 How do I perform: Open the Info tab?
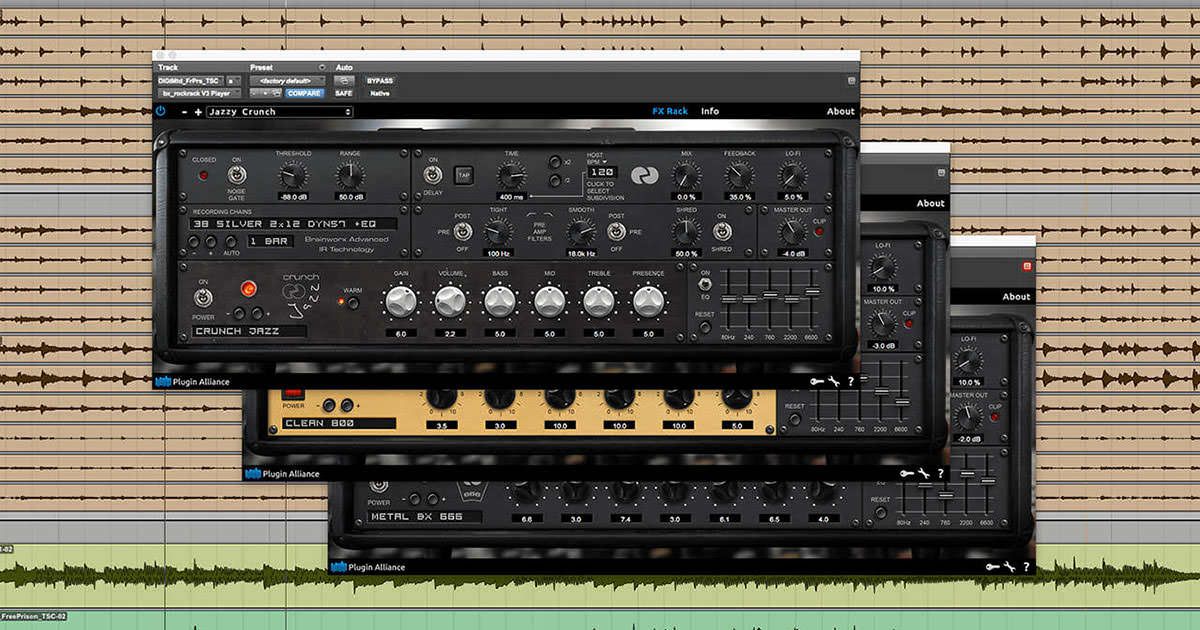pos(710,111)
